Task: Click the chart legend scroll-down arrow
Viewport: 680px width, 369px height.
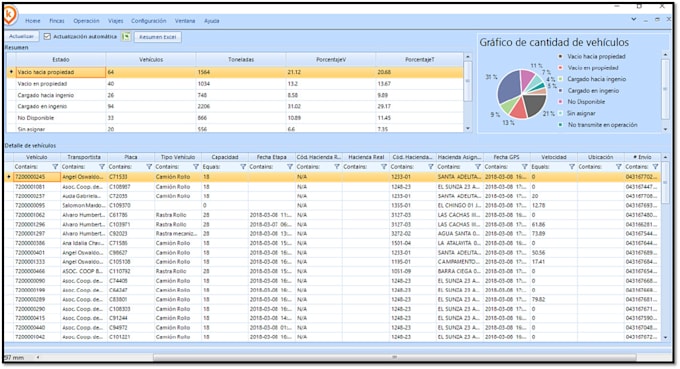Action: 665,129
